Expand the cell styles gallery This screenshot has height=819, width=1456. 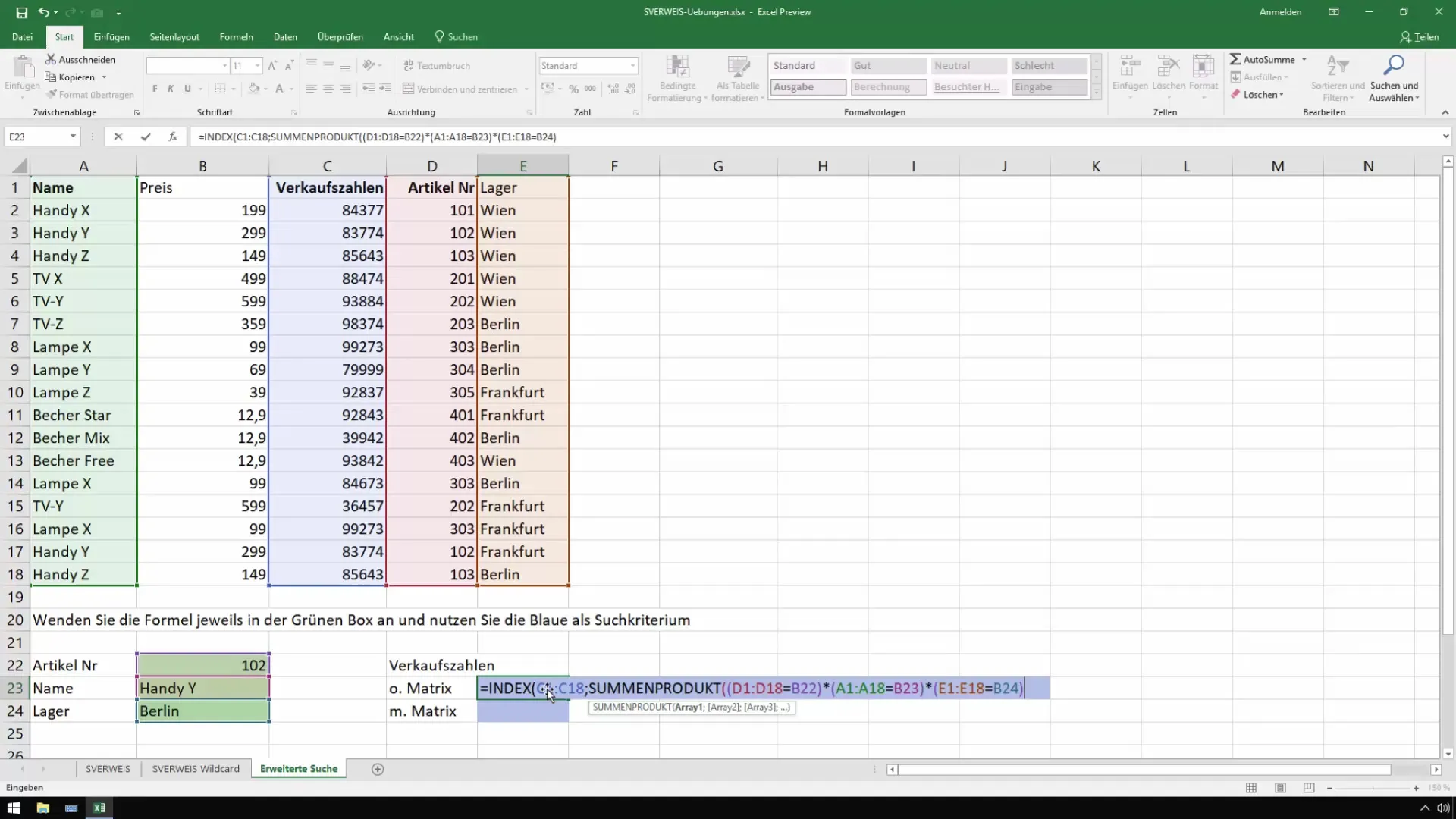tap(1096, 93)
